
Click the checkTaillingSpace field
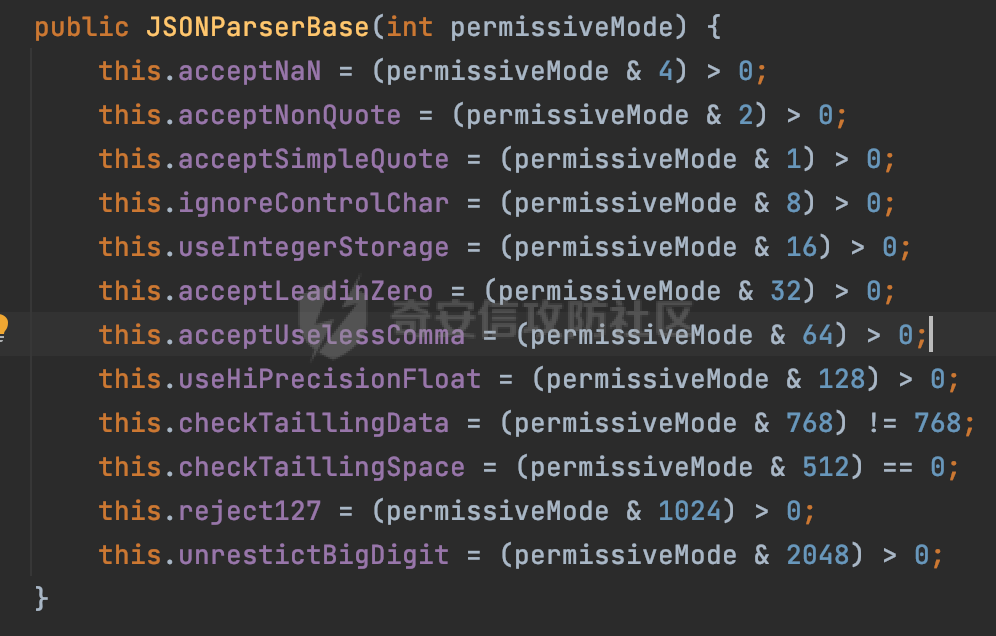click(x=321, y=466)
